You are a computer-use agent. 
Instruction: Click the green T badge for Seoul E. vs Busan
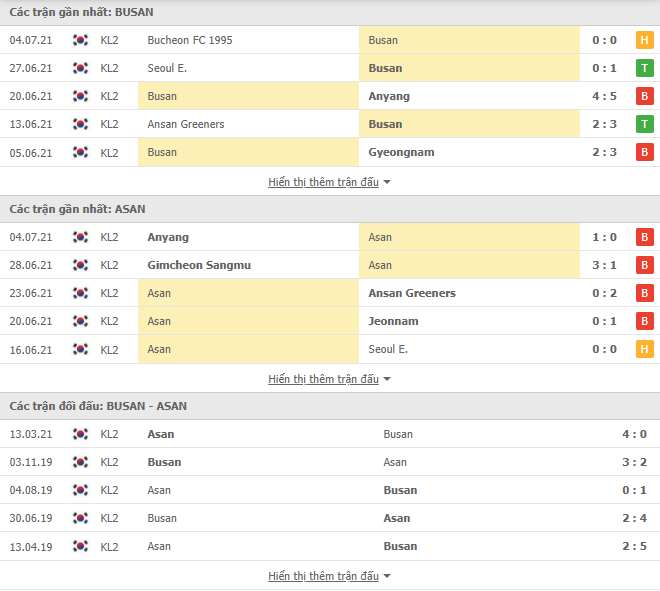[644, 68]
